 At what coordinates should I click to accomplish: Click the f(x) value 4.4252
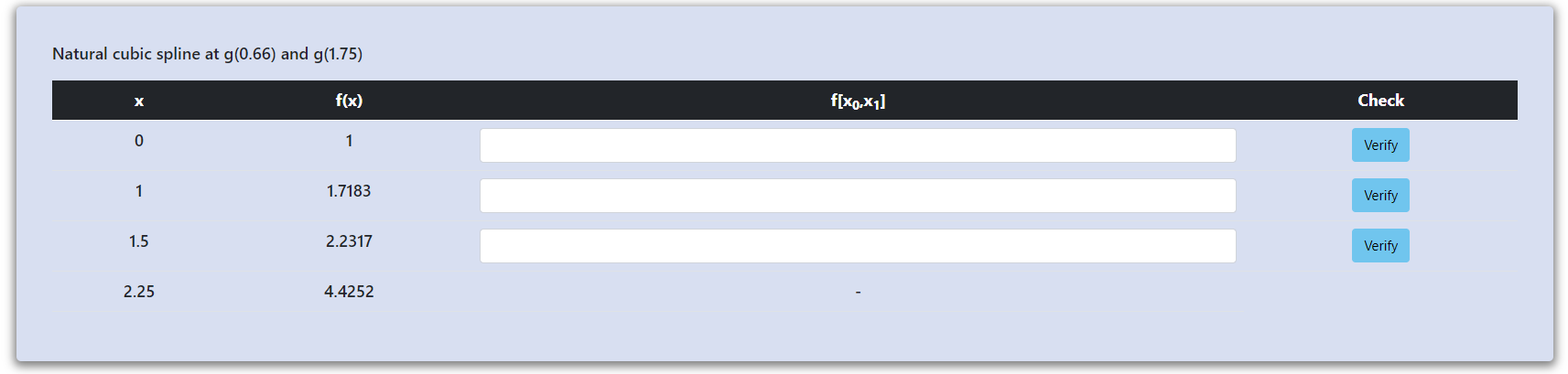[349, 292]
